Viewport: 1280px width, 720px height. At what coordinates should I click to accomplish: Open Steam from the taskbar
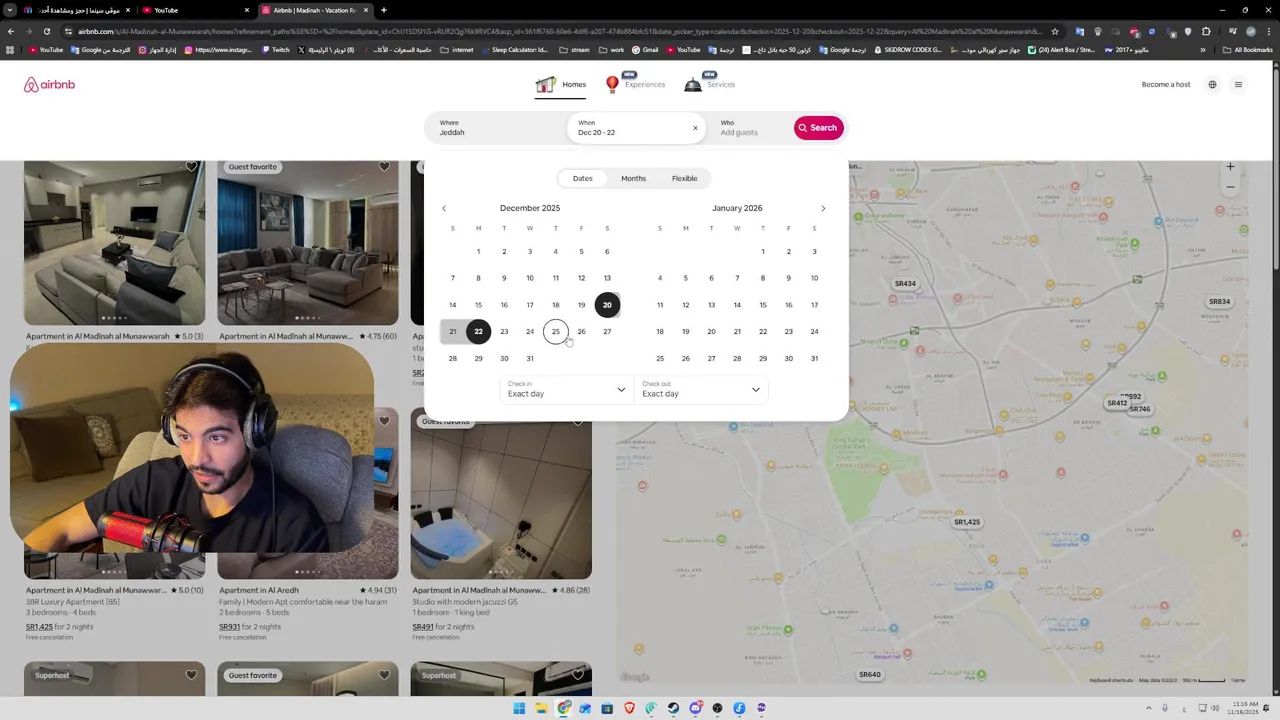point(673,708)
